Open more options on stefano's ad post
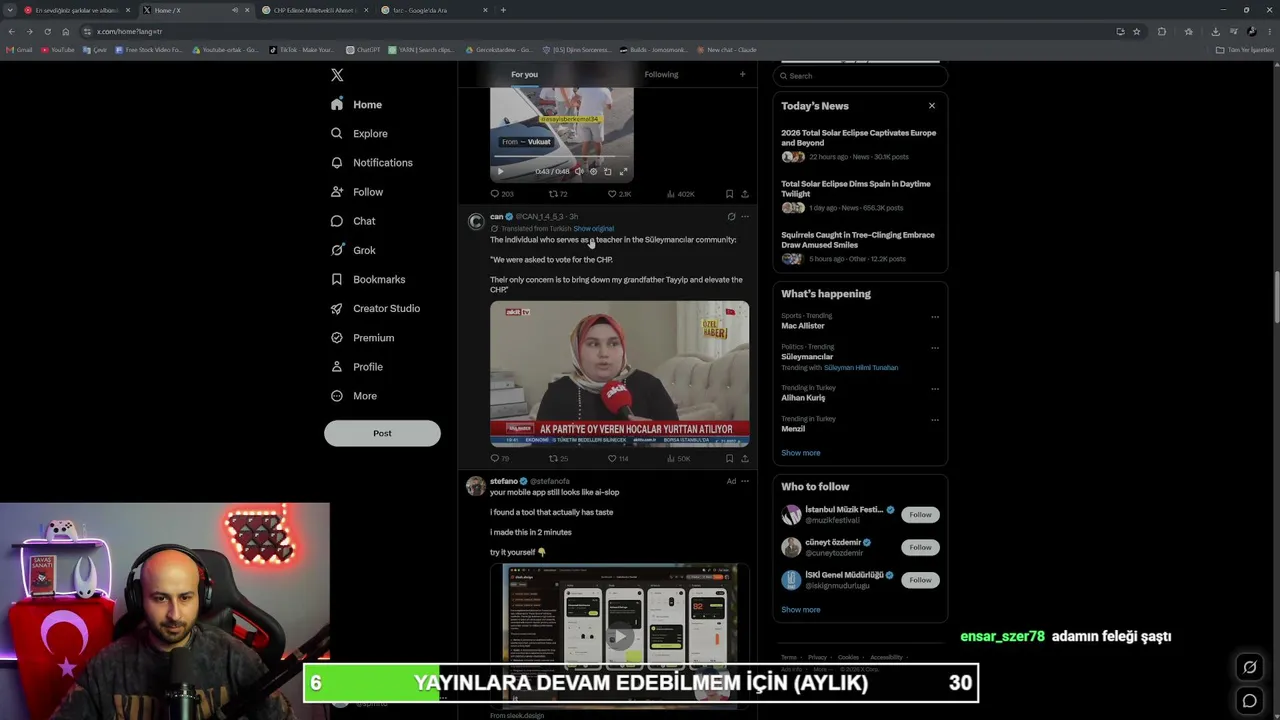Viewport: 1280px width, 720px height. click(x=744, y=481)
